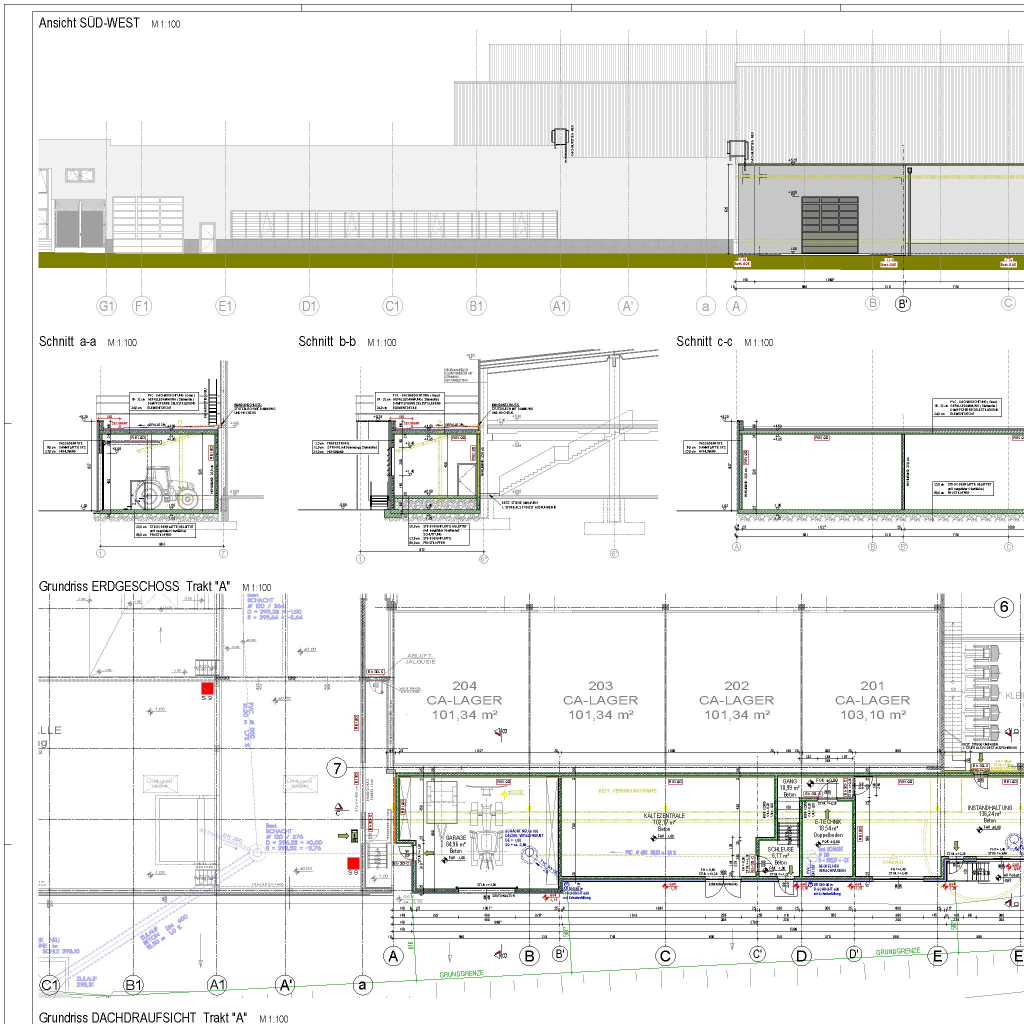Click the 'Schnitt b-b' section title

327,342
